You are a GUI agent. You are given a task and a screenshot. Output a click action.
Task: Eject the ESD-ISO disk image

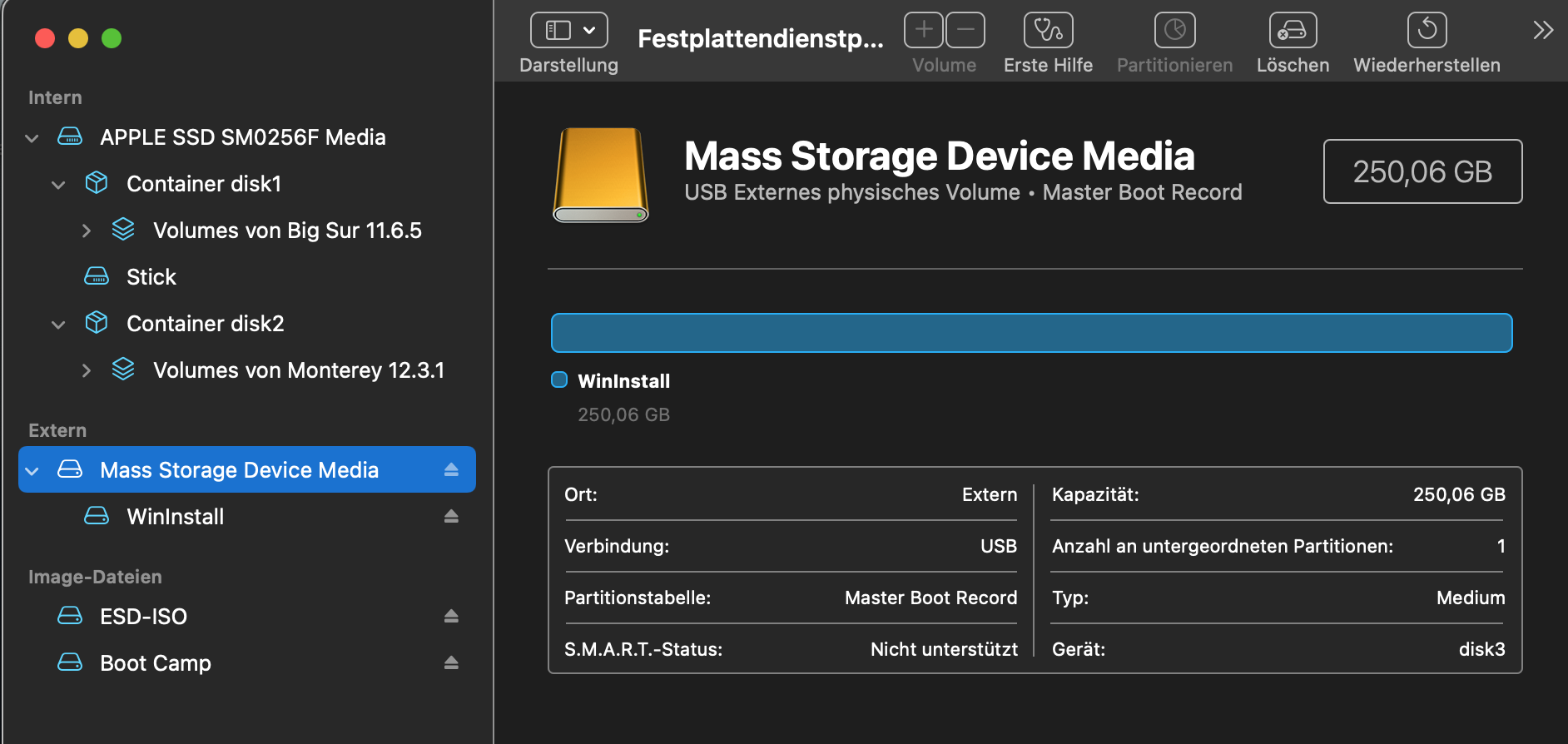coord(451,617)
